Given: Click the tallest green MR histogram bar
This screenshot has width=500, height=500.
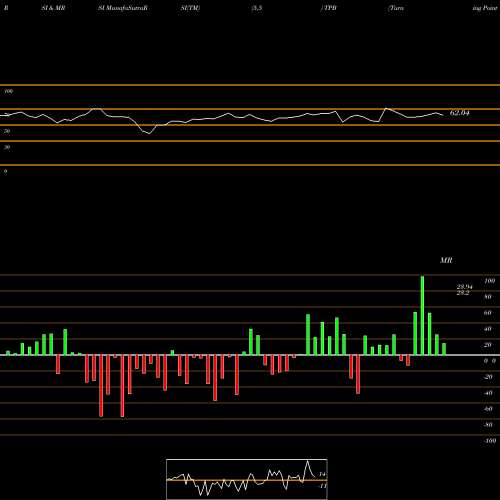Looking at the screenshot, I should click(x=422, y=315).
